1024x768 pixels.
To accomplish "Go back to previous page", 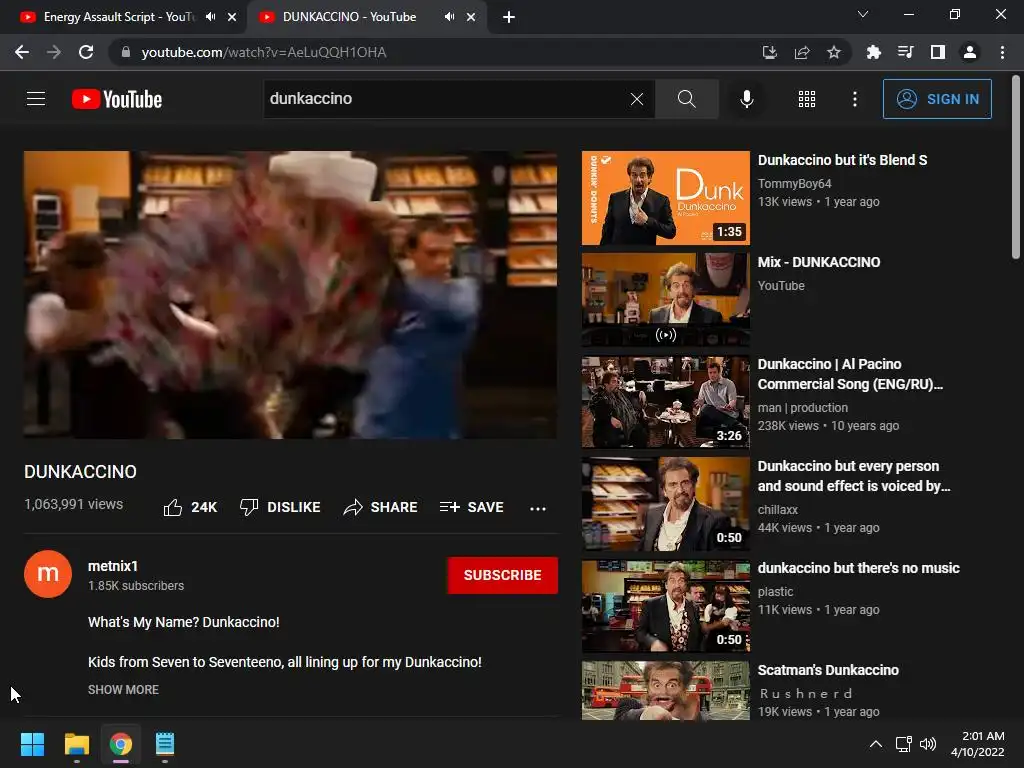I will coord(22,52).
